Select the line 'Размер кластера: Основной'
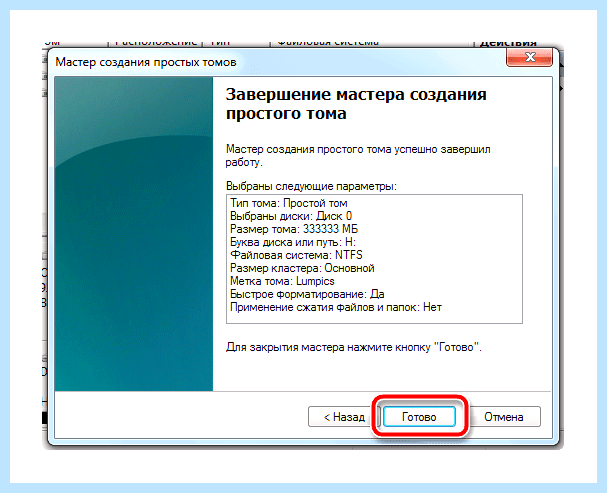The width and height of the screenshot is (607, 493). point(302,268)
